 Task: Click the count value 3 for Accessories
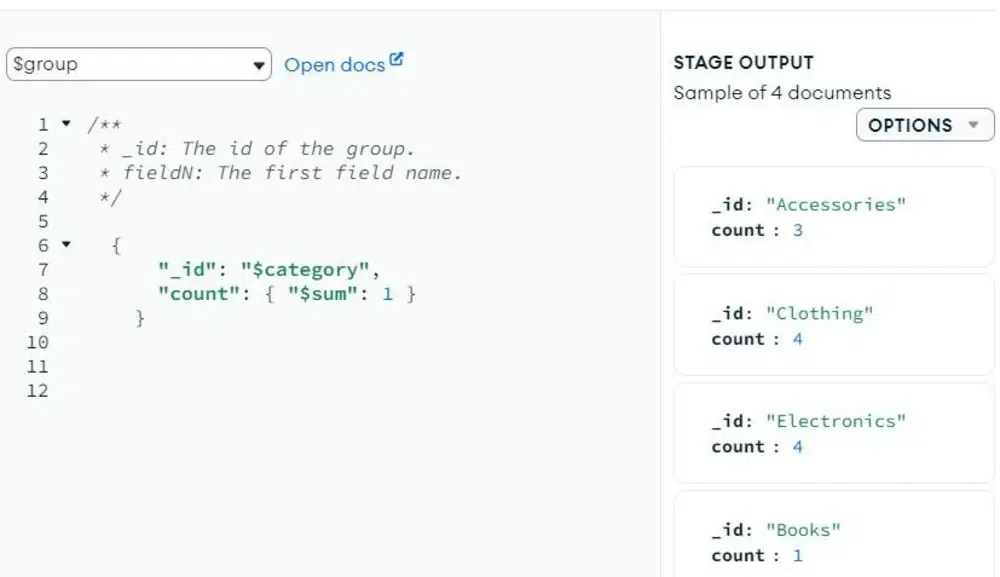coord(797,230)
